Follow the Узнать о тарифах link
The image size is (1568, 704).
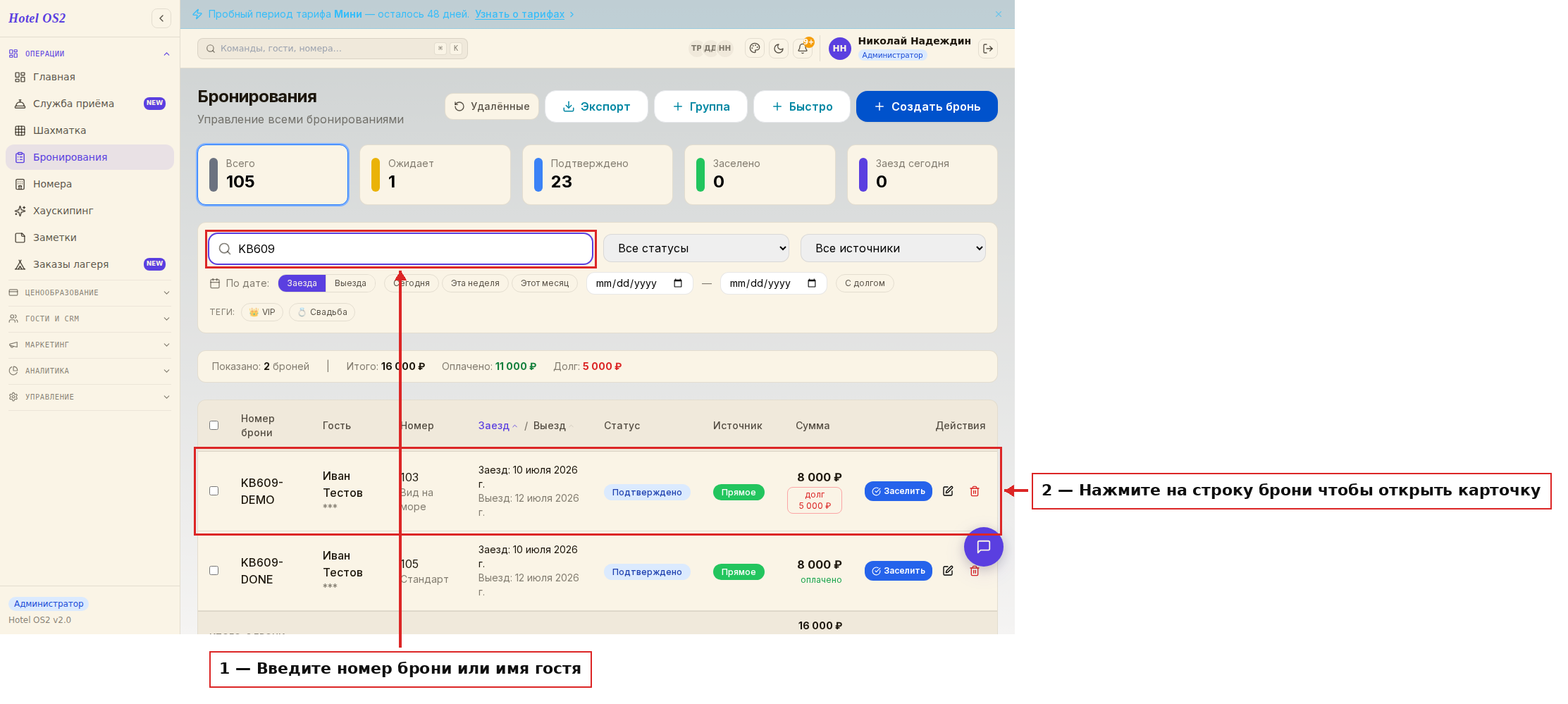[x=519, y=14]
